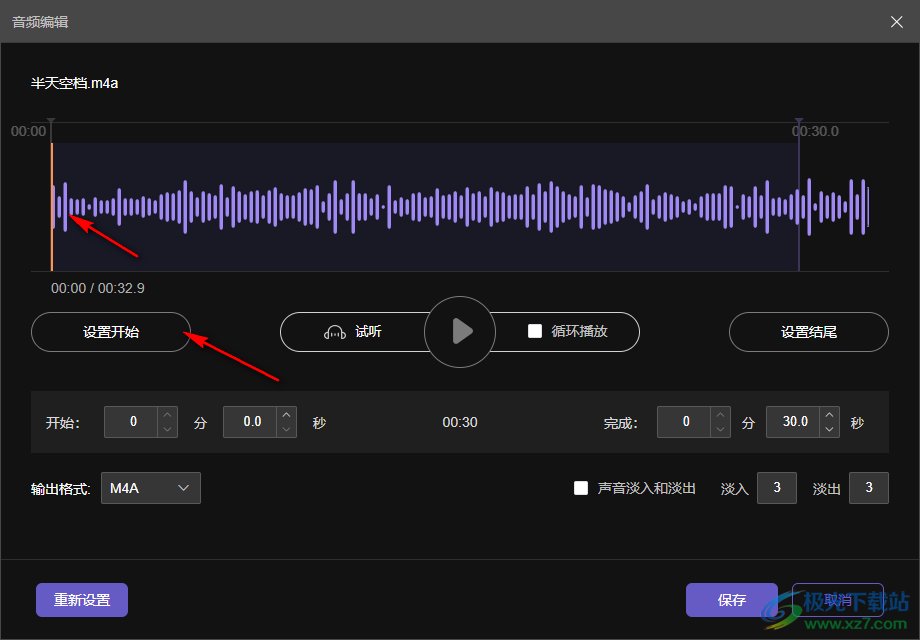920x640 pixels.
Task: Decrease the end seconds stepper
Action: click(x=829, y=429)
